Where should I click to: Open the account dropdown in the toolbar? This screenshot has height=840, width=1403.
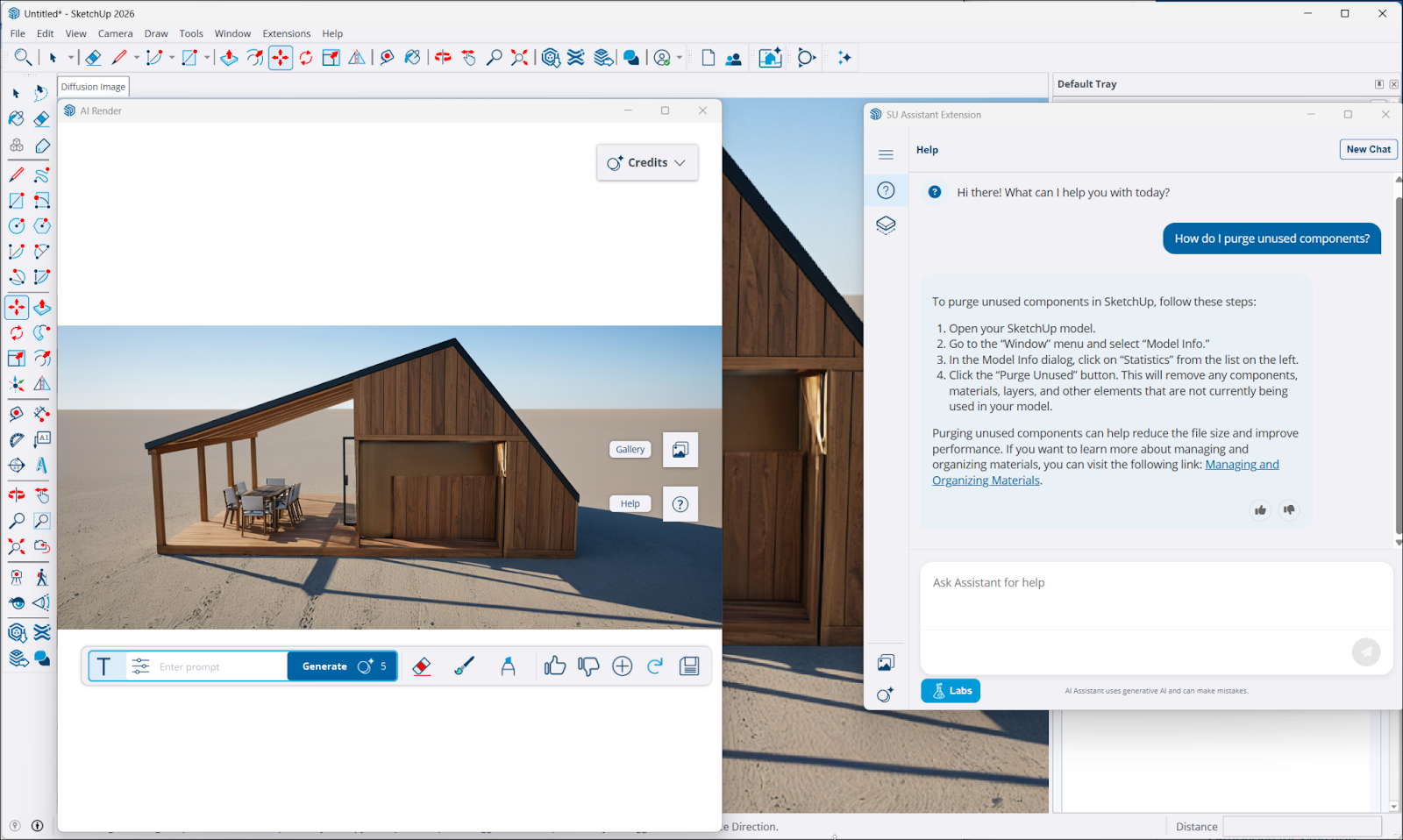coord(678,57)
